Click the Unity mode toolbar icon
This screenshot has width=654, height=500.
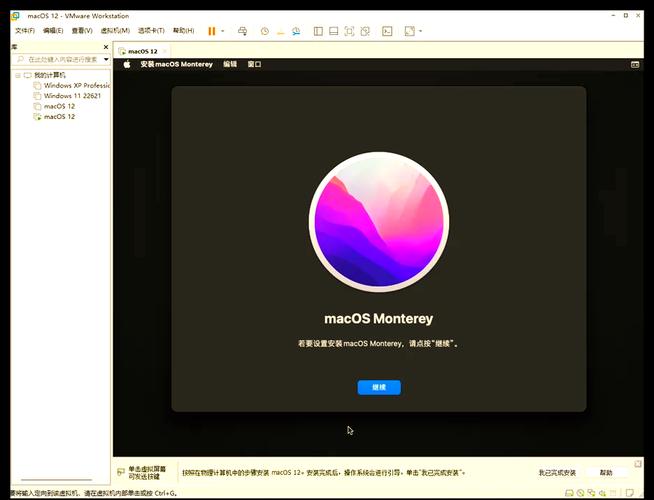click(x=365, y=31)
